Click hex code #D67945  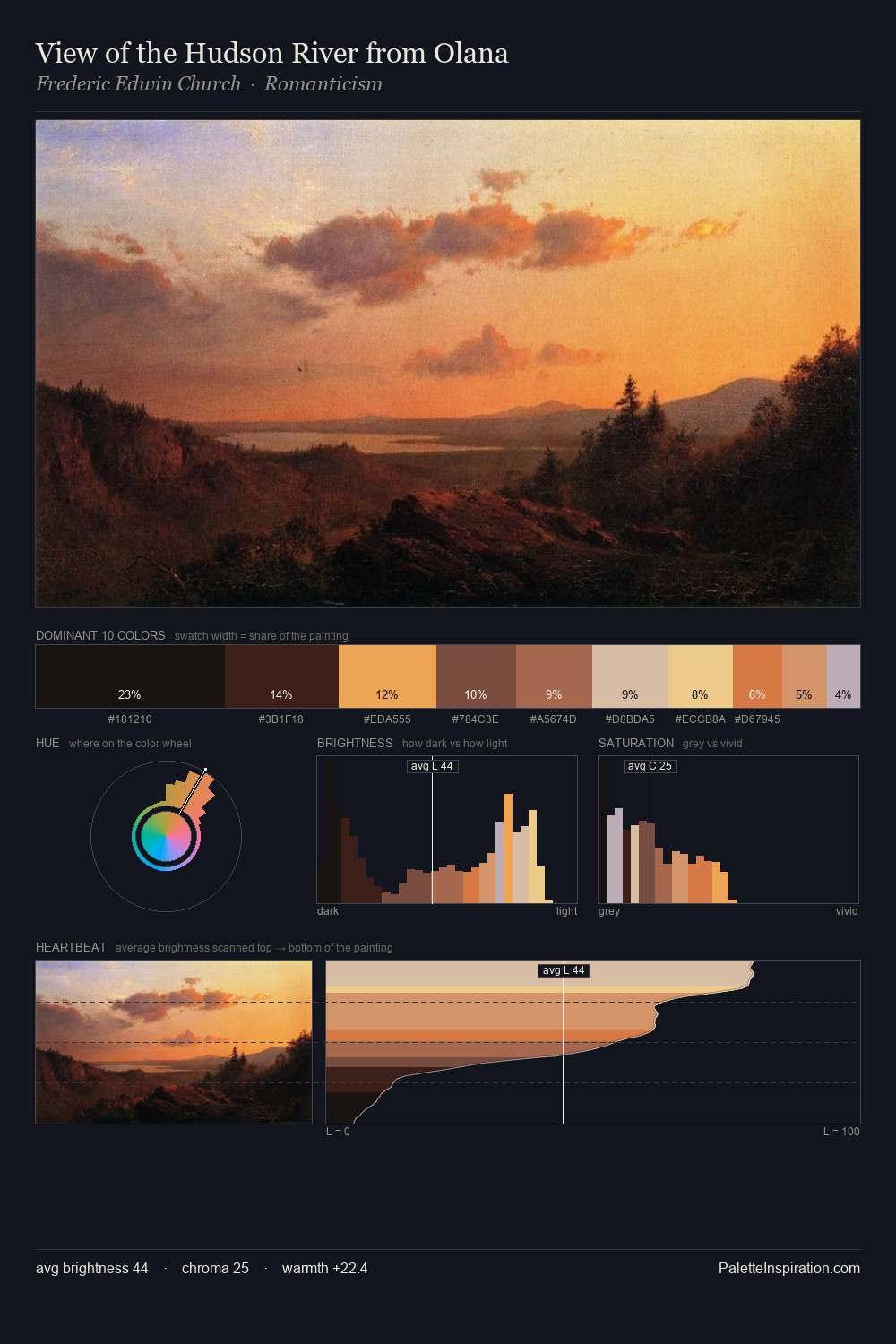coord(757,719)
